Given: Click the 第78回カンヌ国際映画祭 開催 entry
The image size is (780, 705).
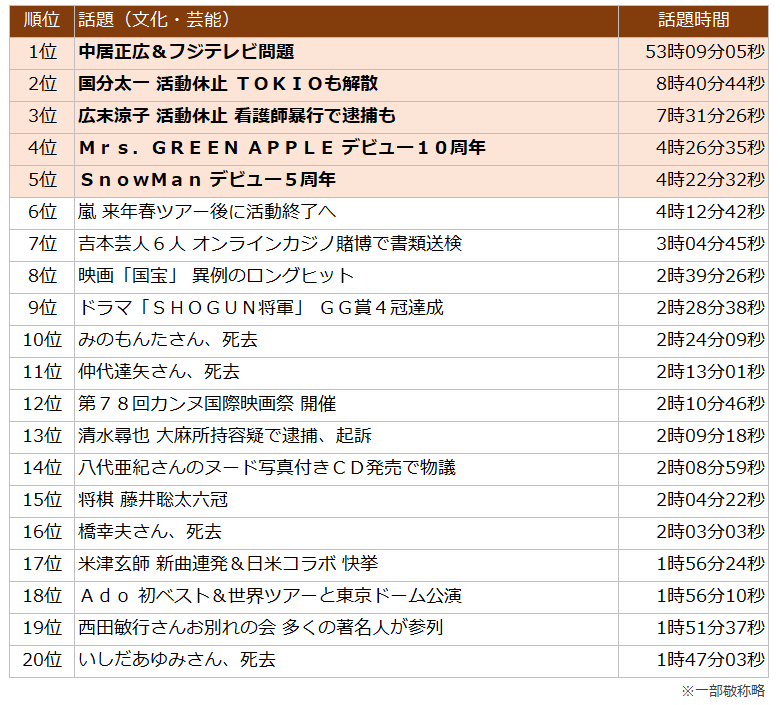Looking at the screenshot, I should (x=207, y=404).
